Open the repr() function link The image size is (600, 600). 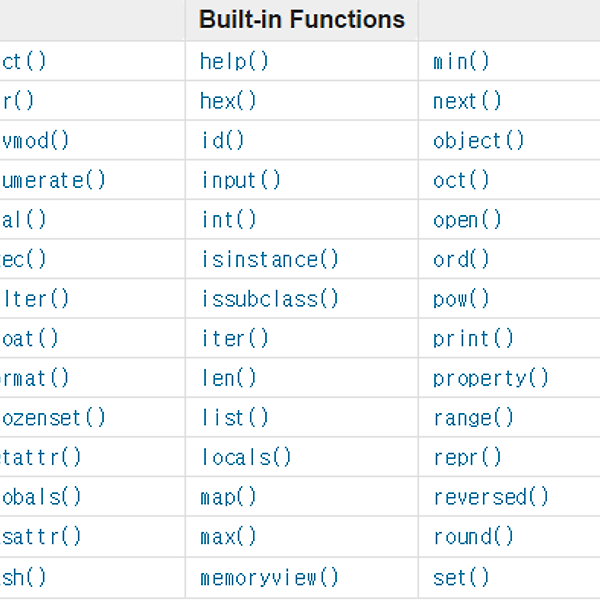(468, 458)
